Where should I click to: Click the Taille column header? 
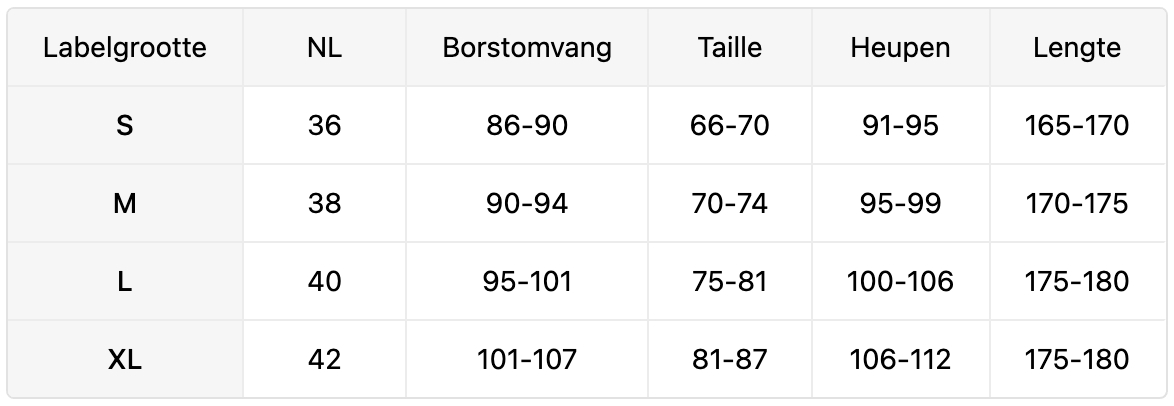point(730,48)
